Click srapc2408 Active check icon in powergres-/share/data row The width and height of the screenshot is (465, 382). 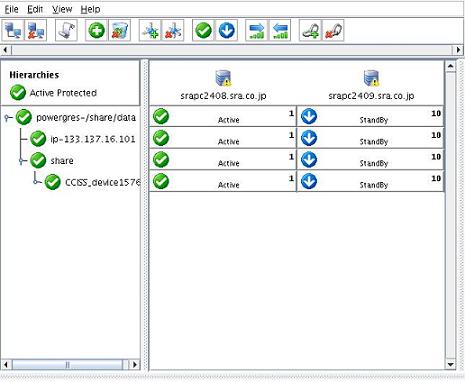coord(161,116)
